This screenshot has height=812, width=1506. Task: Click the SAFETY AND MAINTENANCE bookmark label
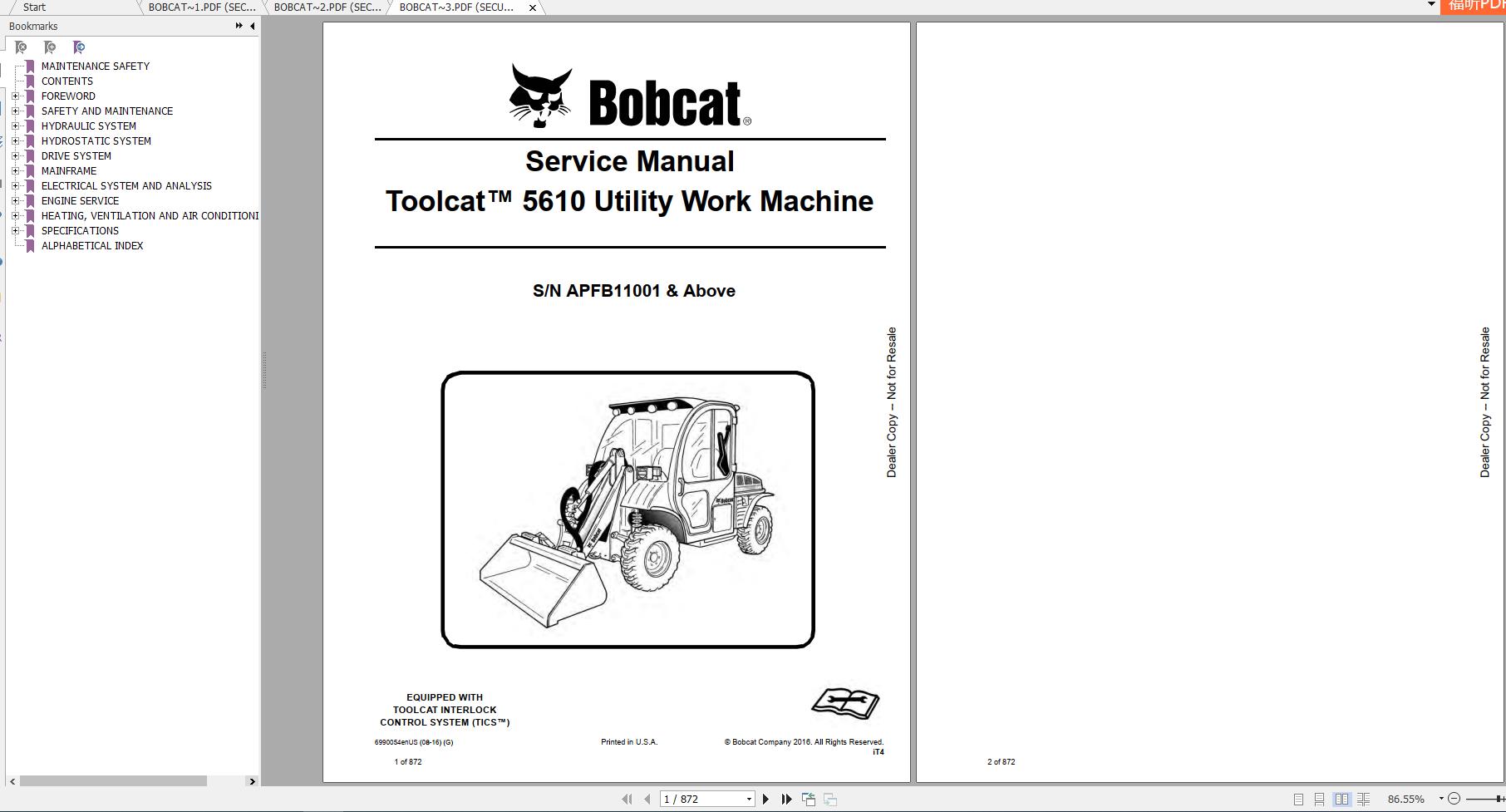107,111
